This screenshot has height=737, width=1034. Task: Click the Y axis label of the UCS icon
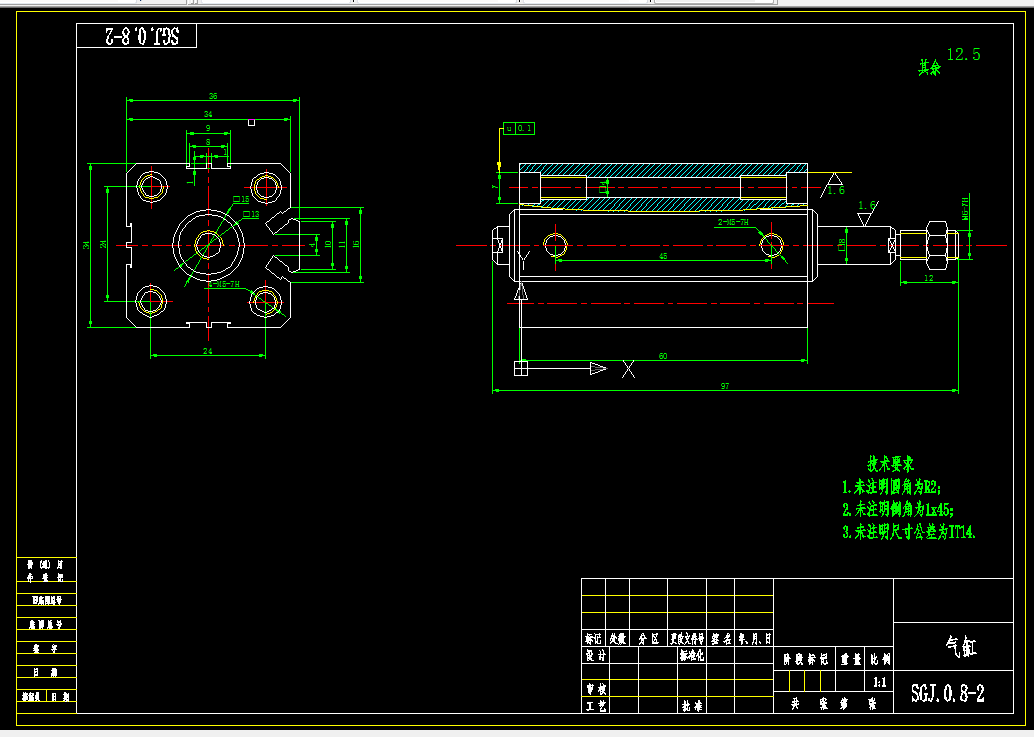[524, 259]
